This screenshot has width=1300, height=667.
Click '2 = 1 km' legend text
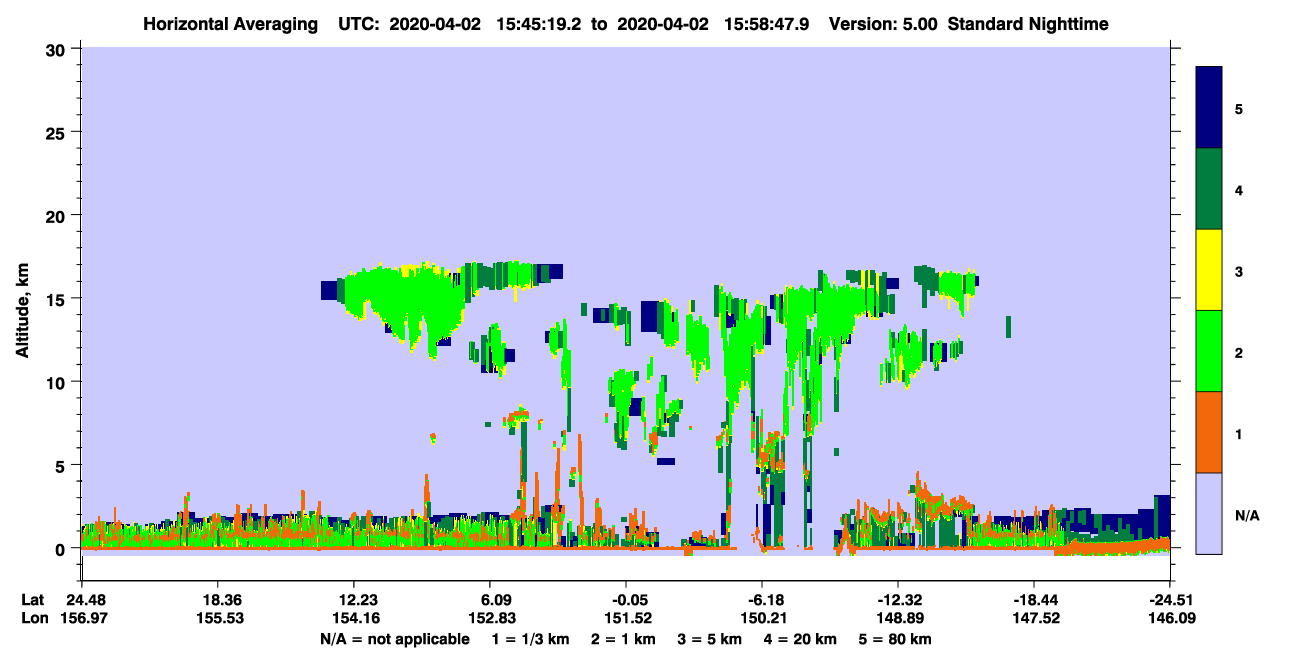pos(624,639)
